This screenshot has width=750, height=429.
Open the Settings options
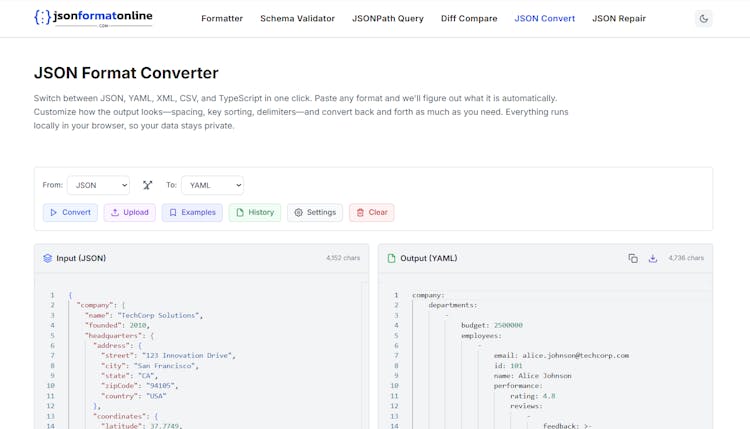[x=315, y=212]
